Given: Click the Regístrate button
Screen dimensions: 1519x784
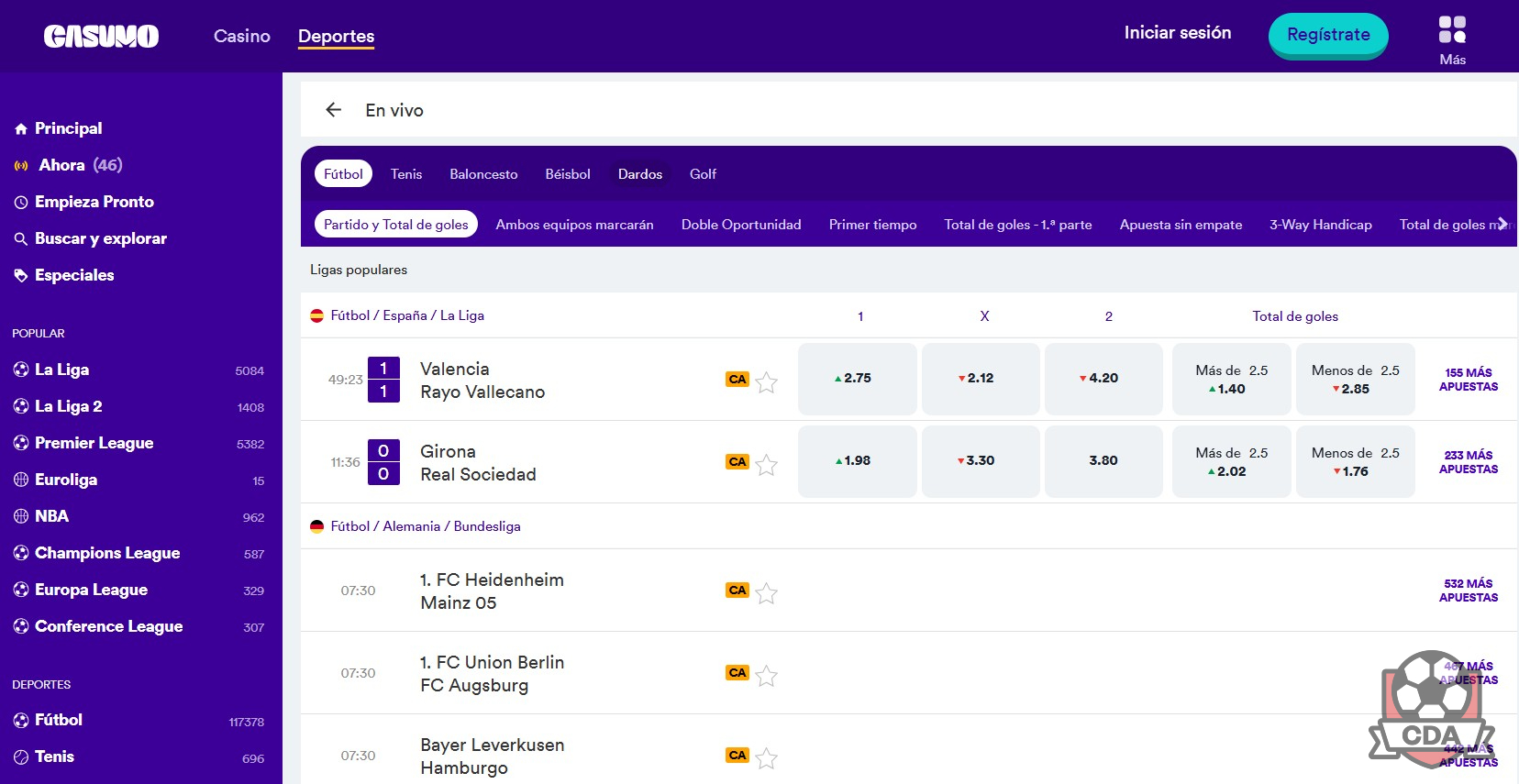Looking at the screenshot, I should pos(1328,35).
